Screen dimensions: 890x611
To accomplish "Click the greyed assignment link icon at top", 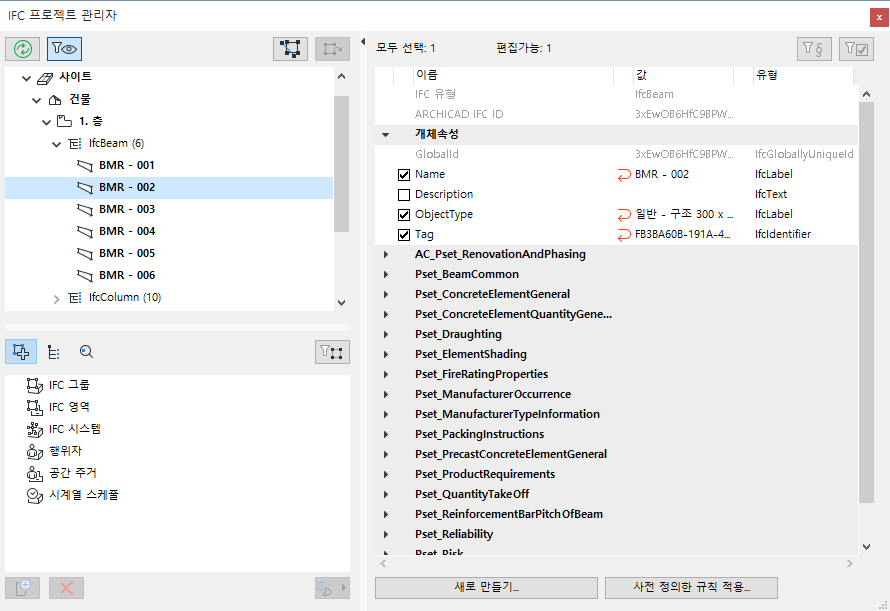I will pos(333,49).
